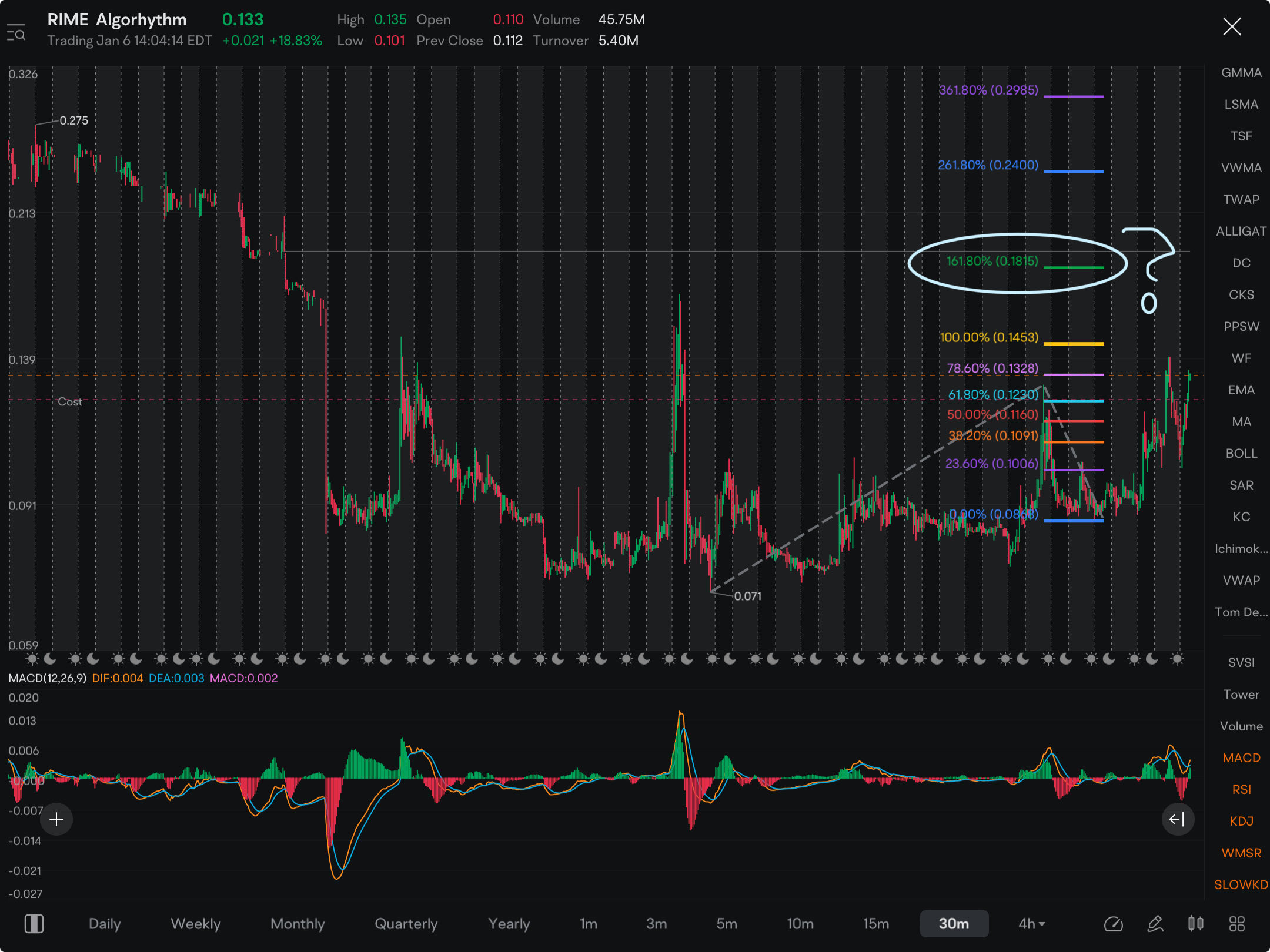Switch to Monthly timeframe
Image resolution: width=1270 pixels, height=952 pixels.
[298, 924]
